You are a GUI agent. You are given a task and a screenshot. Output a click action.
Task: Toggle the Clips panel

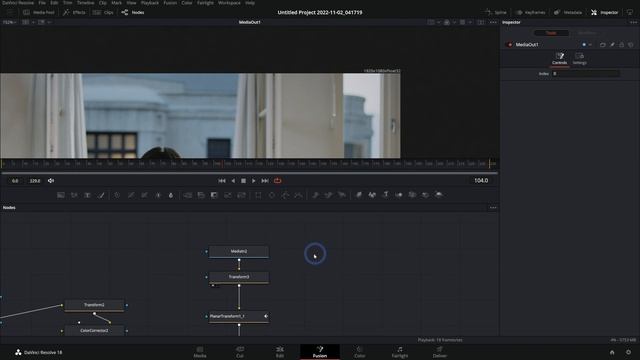103,12
